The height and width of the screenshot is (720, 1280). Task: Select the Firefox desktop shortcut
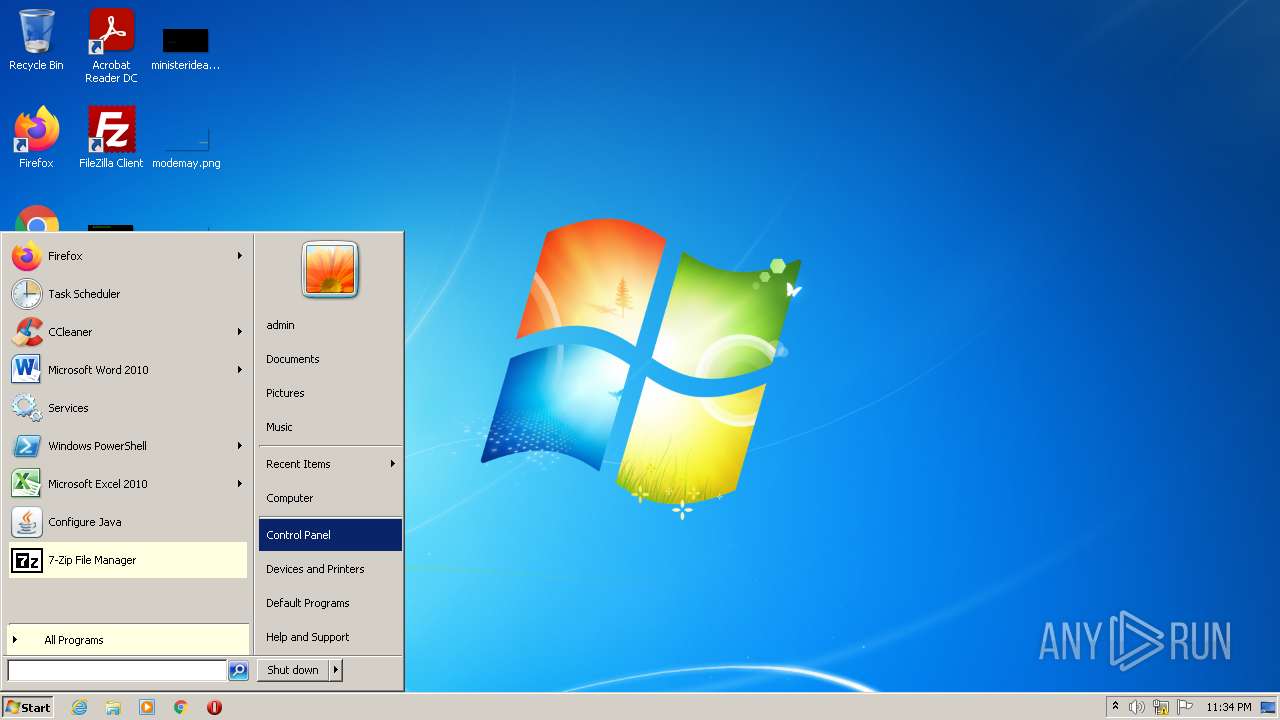click(x=36, y=138)
